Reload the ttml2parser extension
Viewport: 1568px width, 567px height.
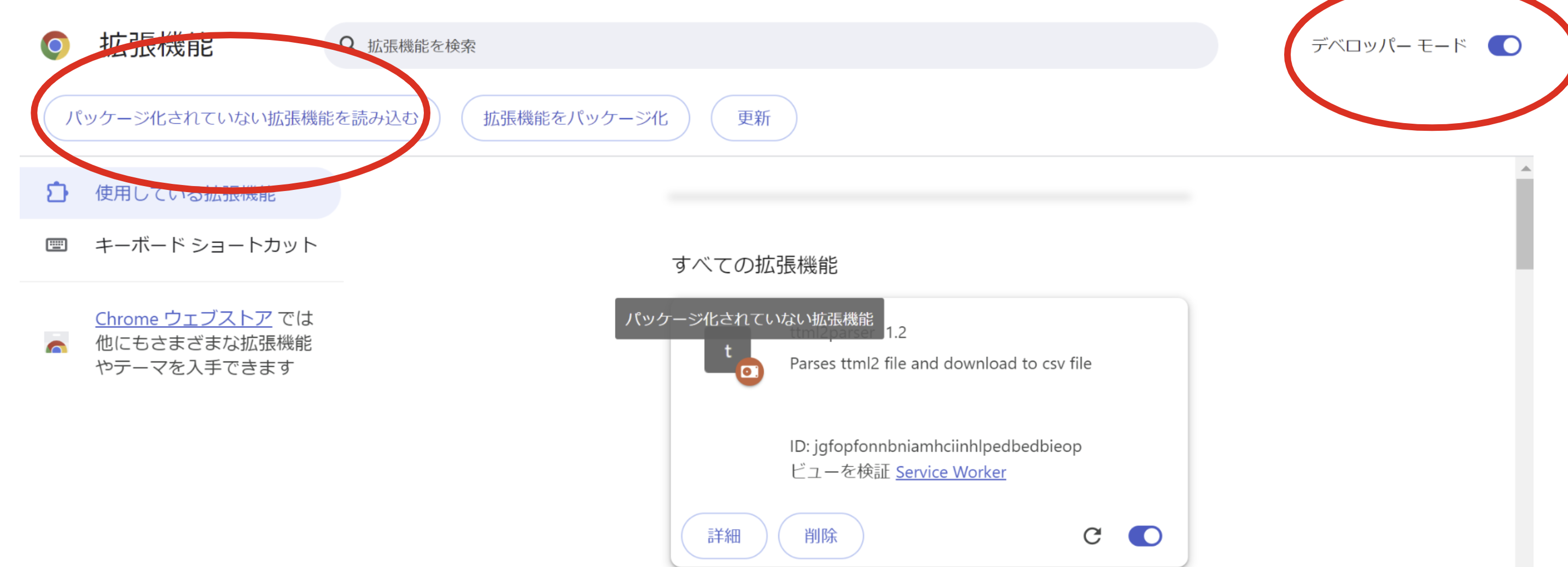1092,536
